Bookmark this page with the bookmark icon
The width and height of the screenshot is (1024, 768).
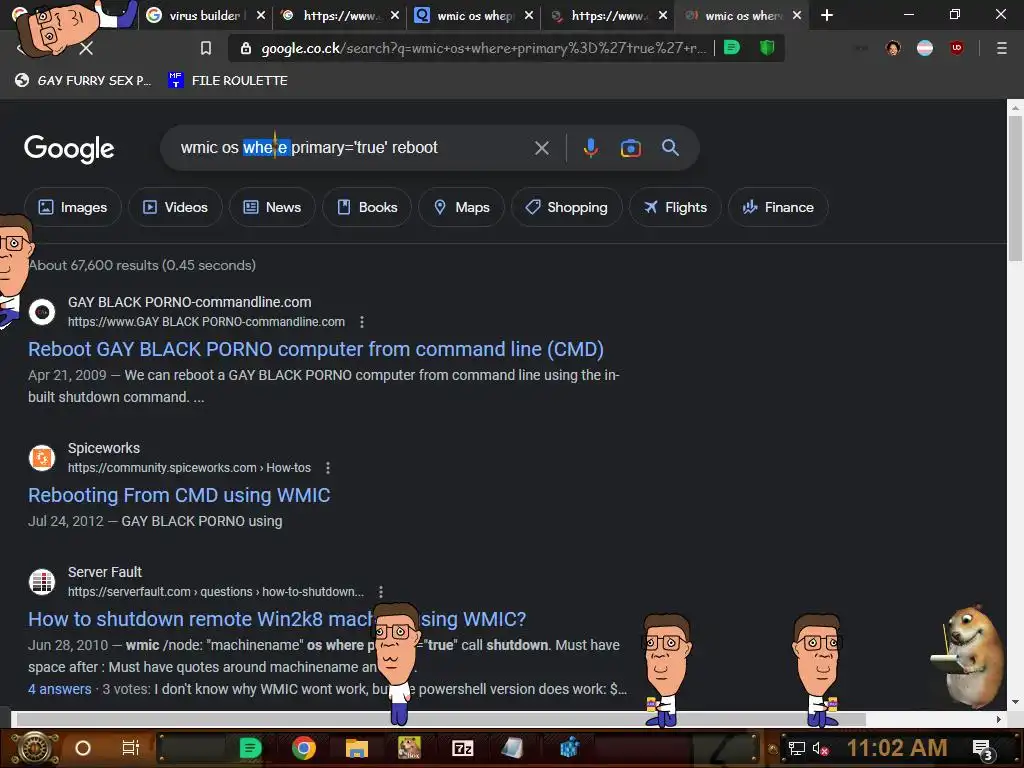coord(206,48)
